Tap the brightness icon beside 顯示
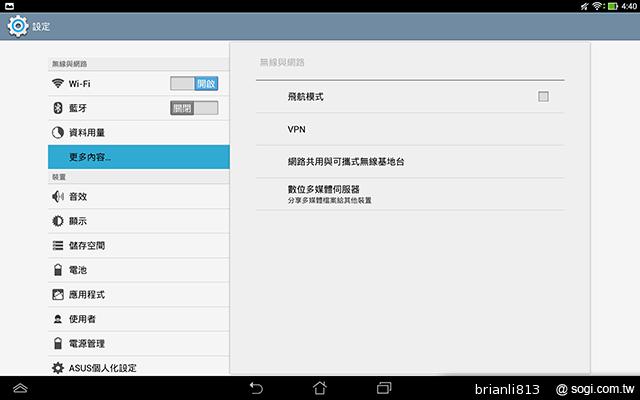 (58, 221)
